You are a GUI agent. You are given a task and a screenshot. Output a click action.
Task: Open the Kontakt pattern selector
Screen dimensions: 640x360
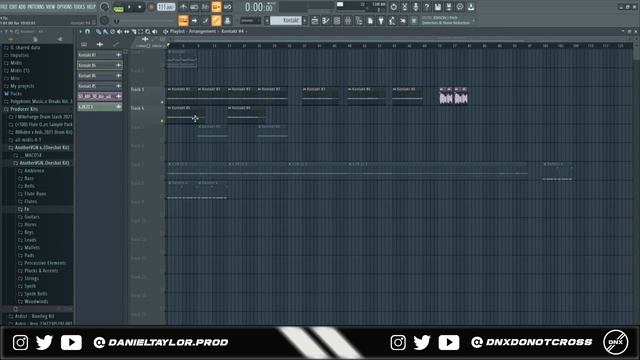point(286,20)
